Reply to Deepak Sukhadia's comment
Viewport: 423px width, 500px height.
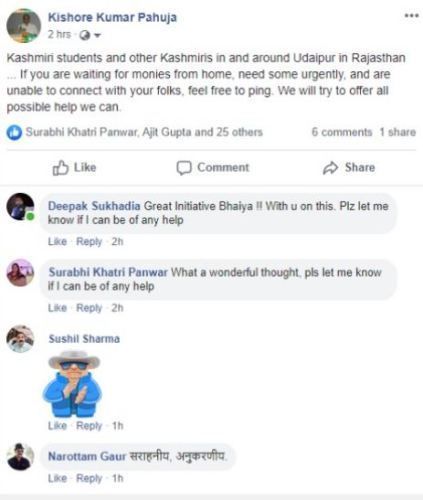click(x=89, y=241)
